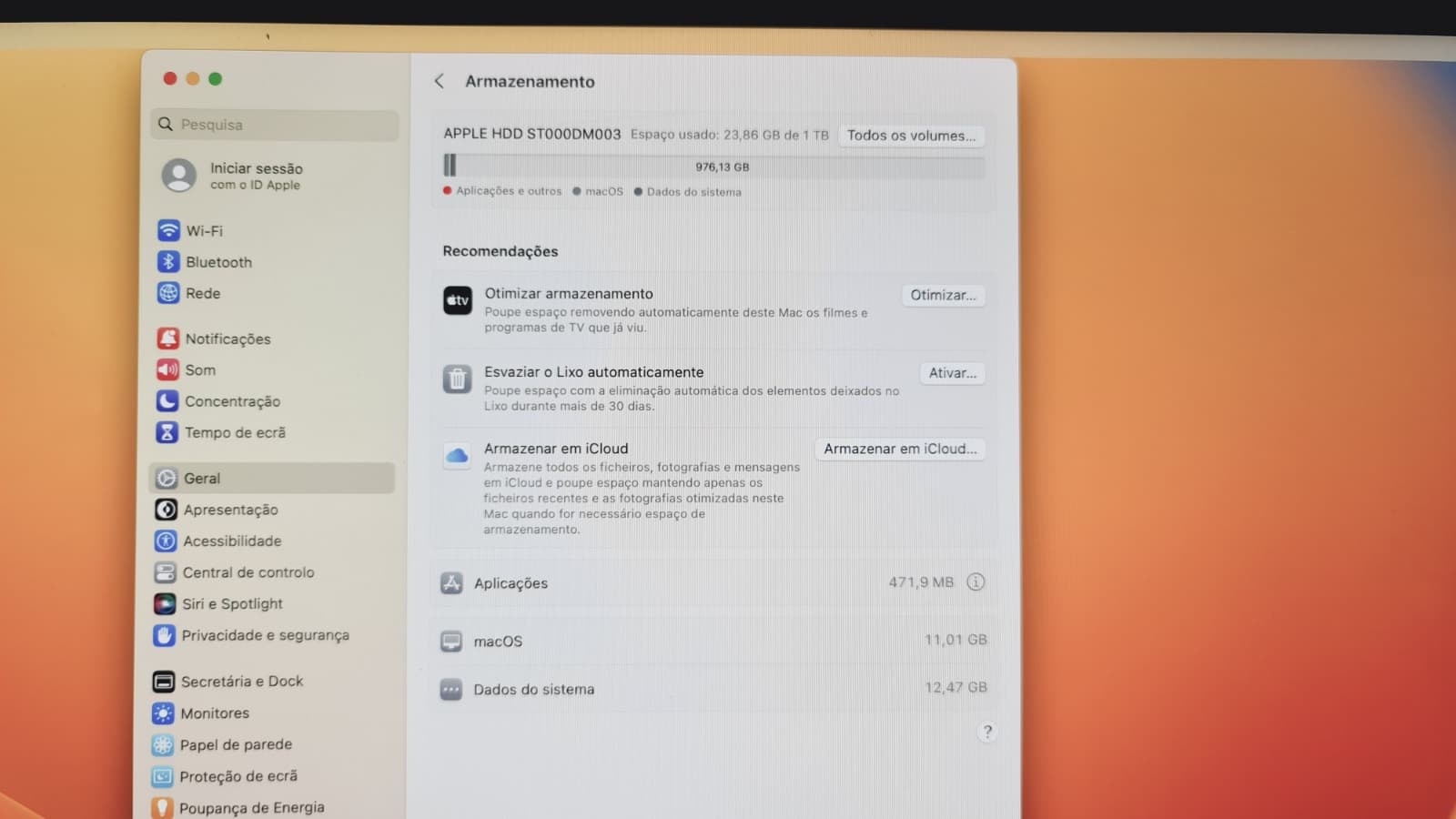This screenshot has height=819, width=1456.
Task: Focus the Pesquisa search field
Action: tap(275, 125)
